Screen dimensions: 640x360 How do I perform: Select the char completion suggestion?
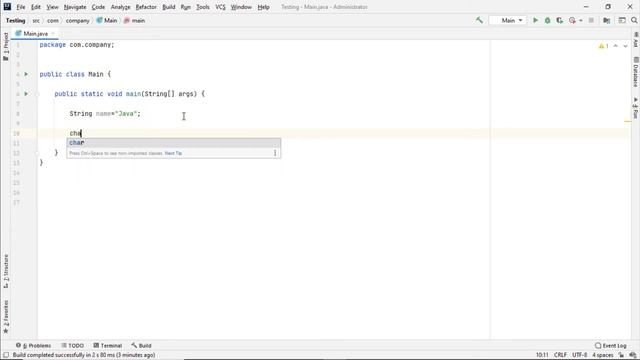[x=173, y=142]
